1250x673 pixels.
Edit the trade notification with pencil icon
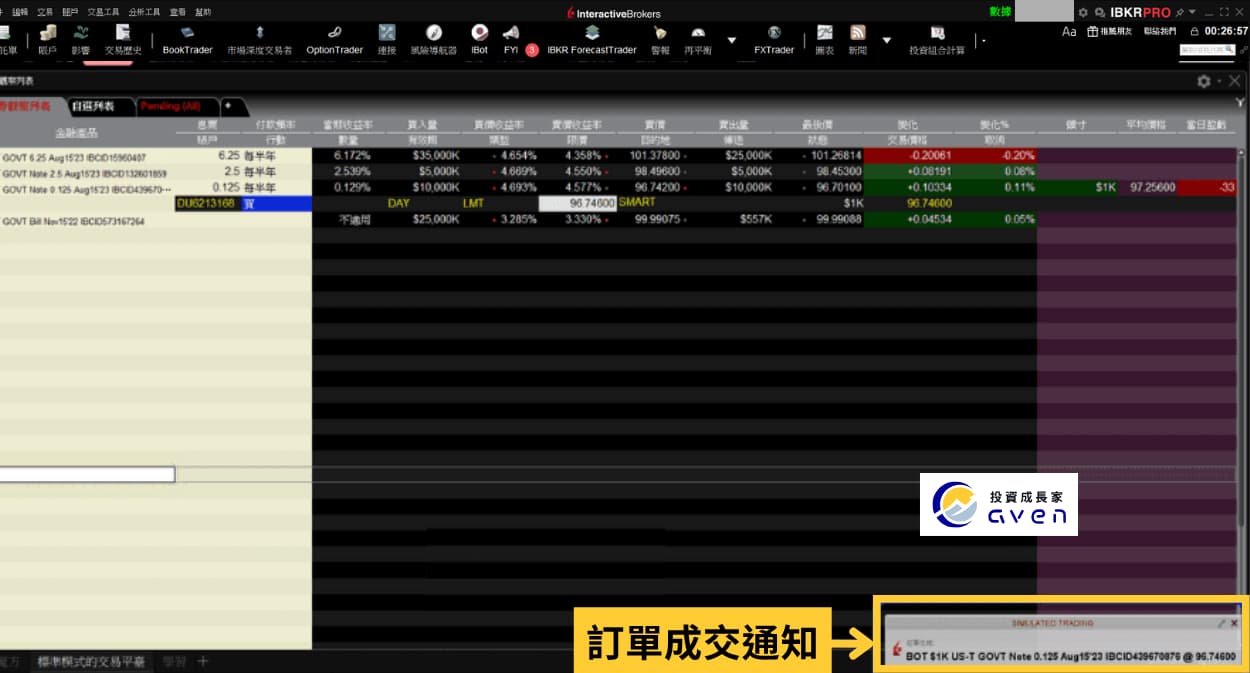tap(1220, 623)
